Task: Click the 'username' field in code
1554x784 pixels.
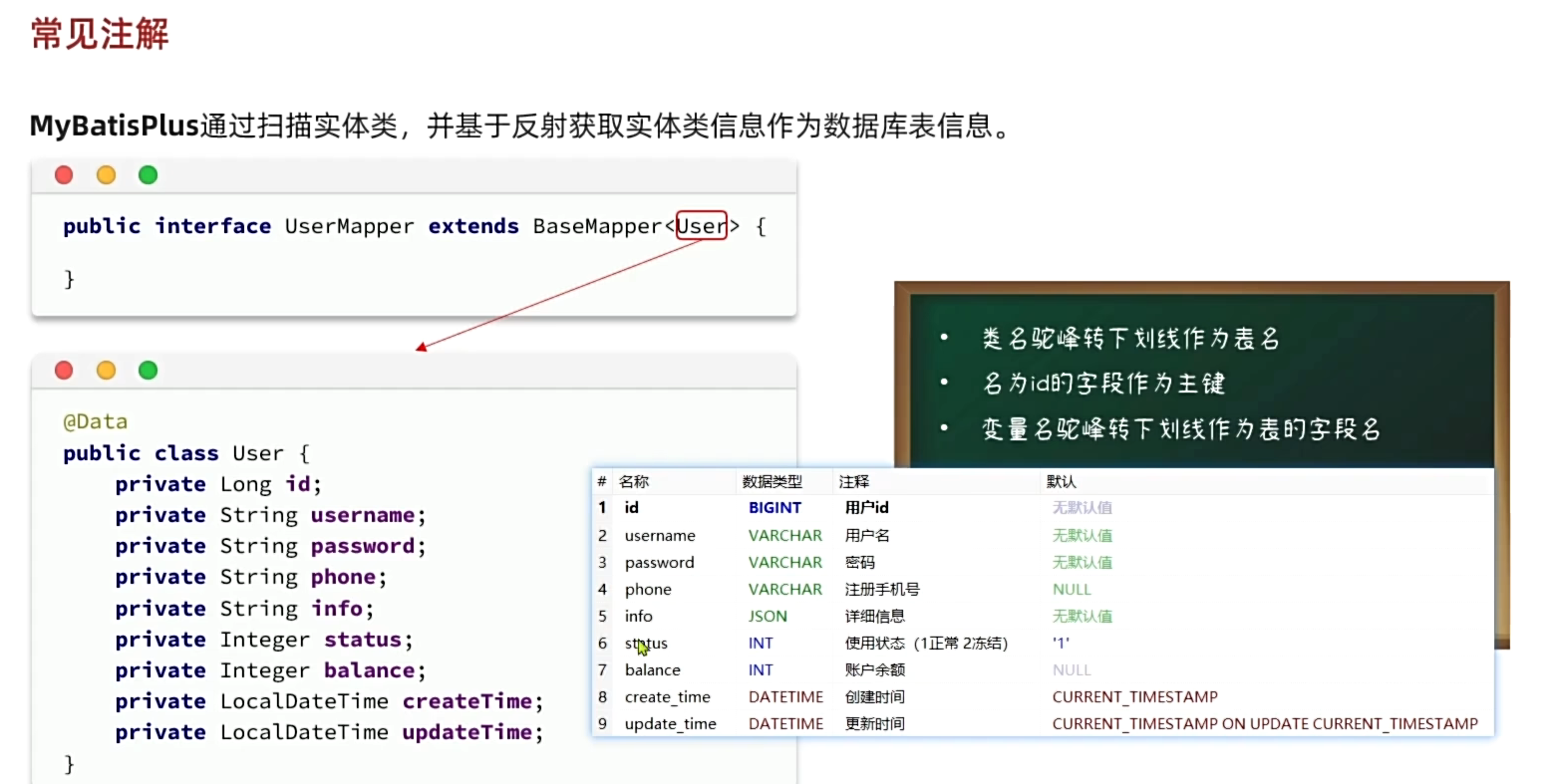Action: click(x=363, y=515)
